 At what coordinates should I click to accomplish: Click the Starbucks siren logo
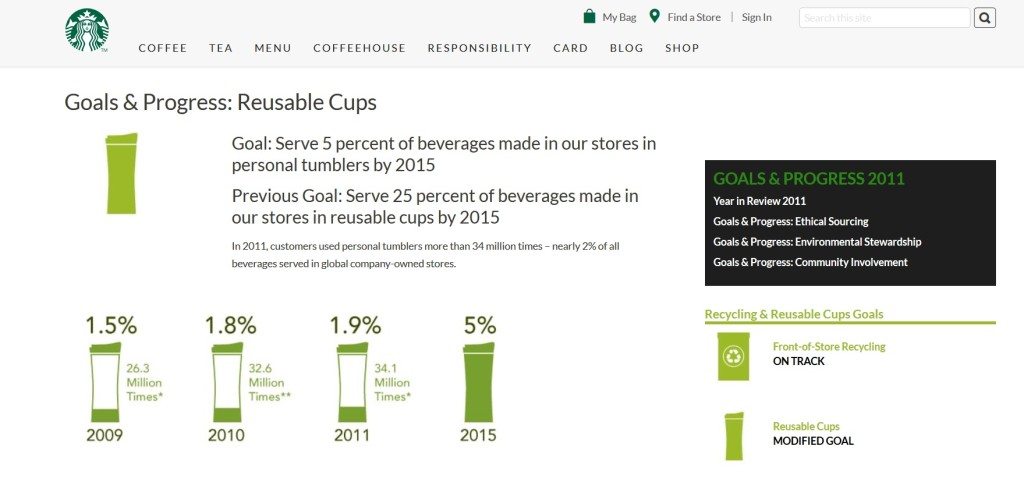[87, 30]
